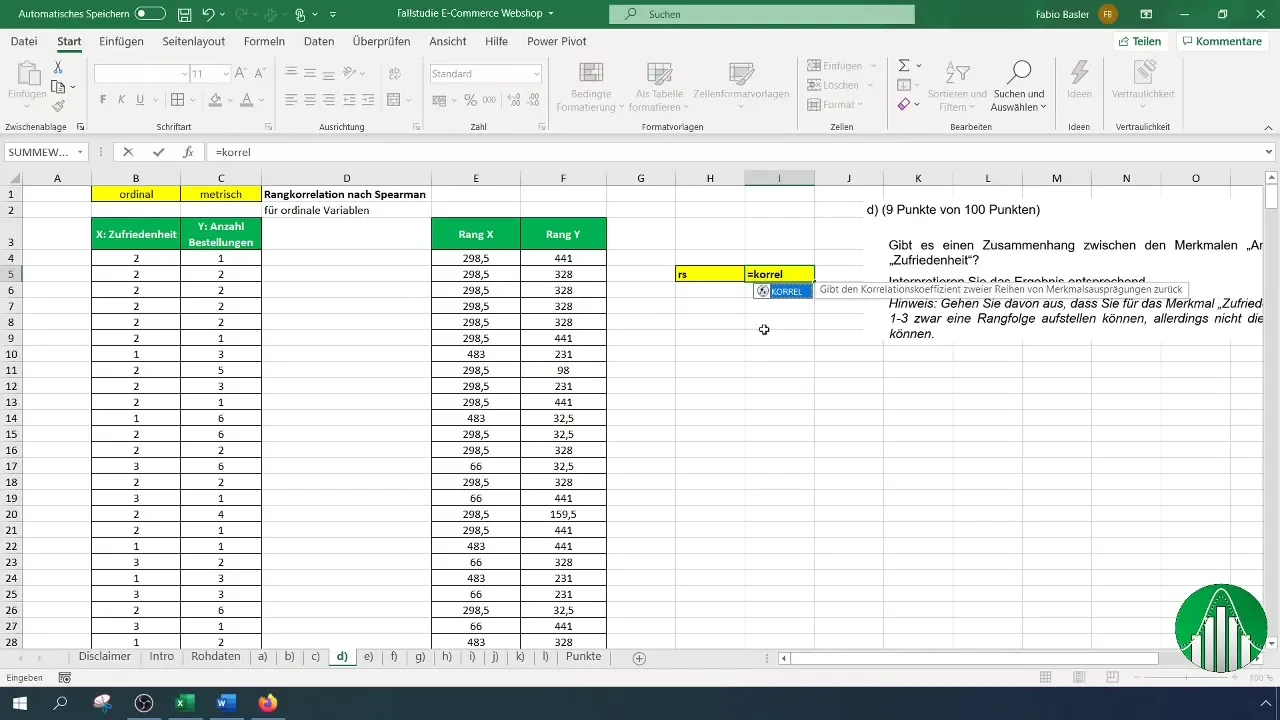The width and height of the screenshot is (1280, 720).
Task: Click the Ideen lightning icon
Action: (1079, 72)
